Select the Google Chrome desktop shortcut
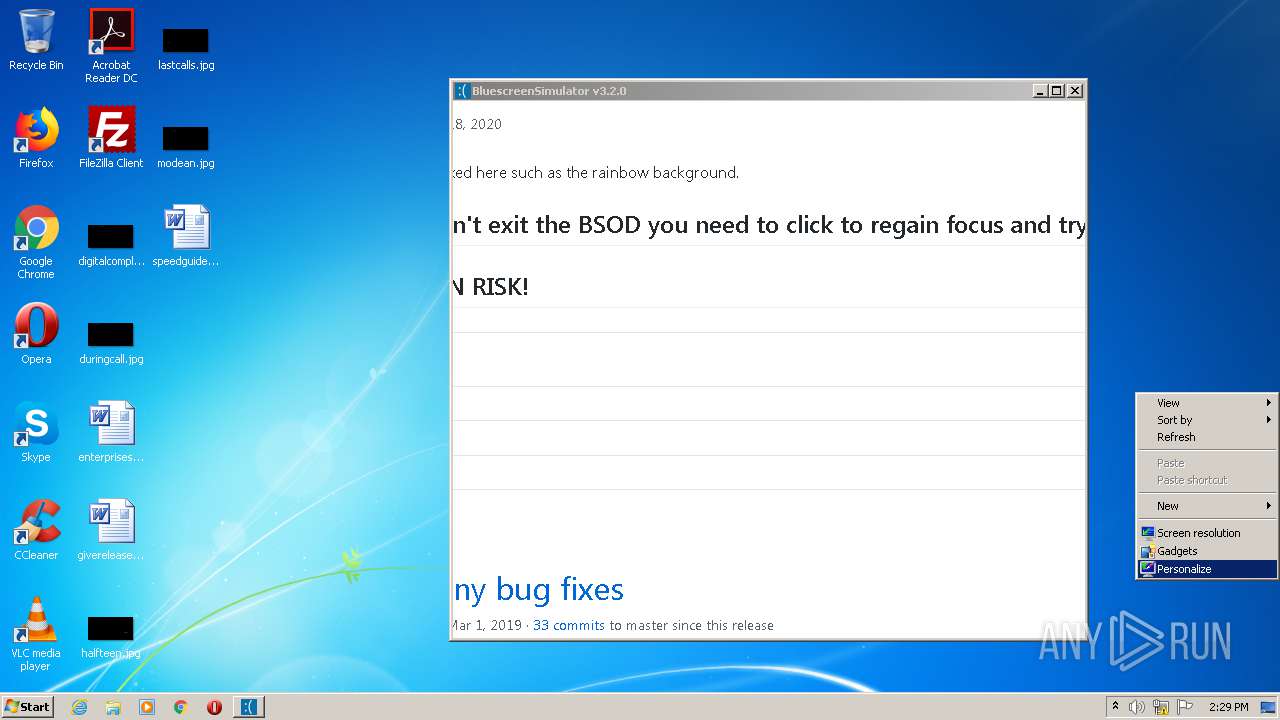The image size is (1280, 720). coord(36,242)
